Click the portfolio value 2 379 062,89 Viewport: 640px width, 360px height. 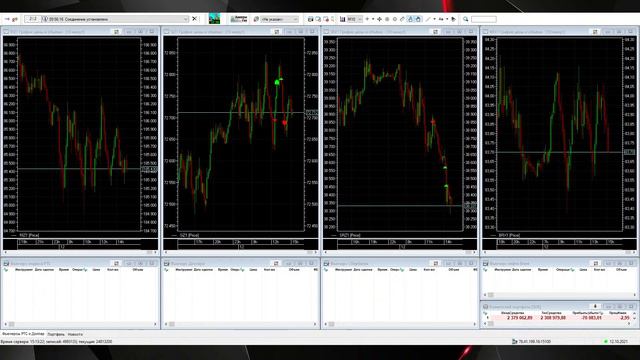[x=520, y=318]
